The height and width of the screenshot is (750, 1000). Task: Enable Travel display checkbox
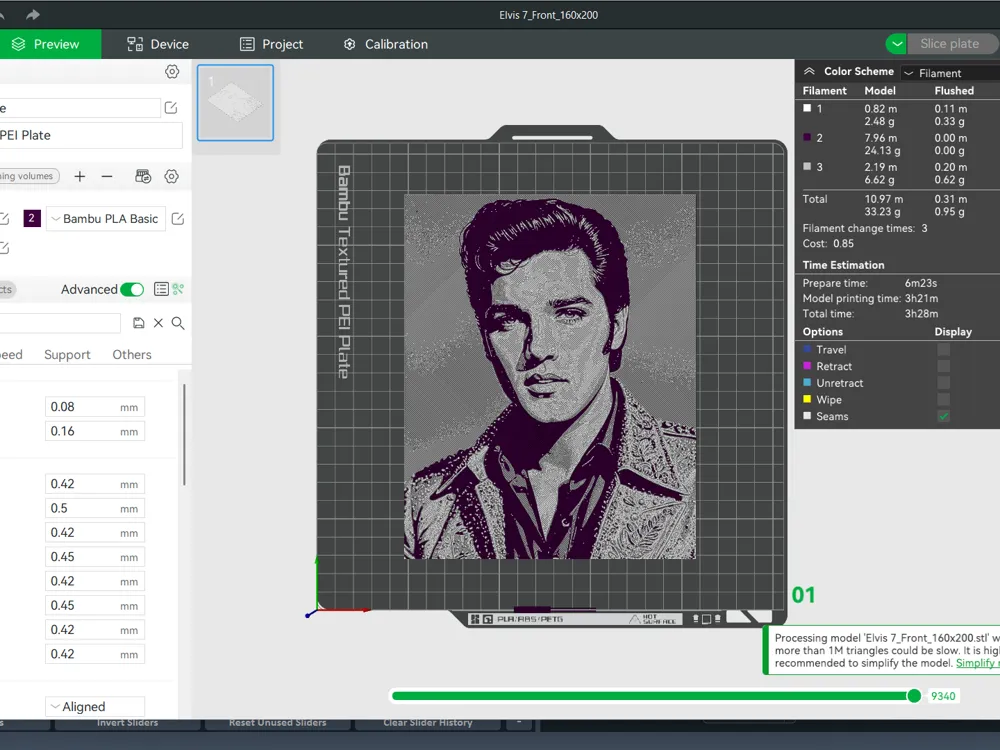(x=943, y=349)
